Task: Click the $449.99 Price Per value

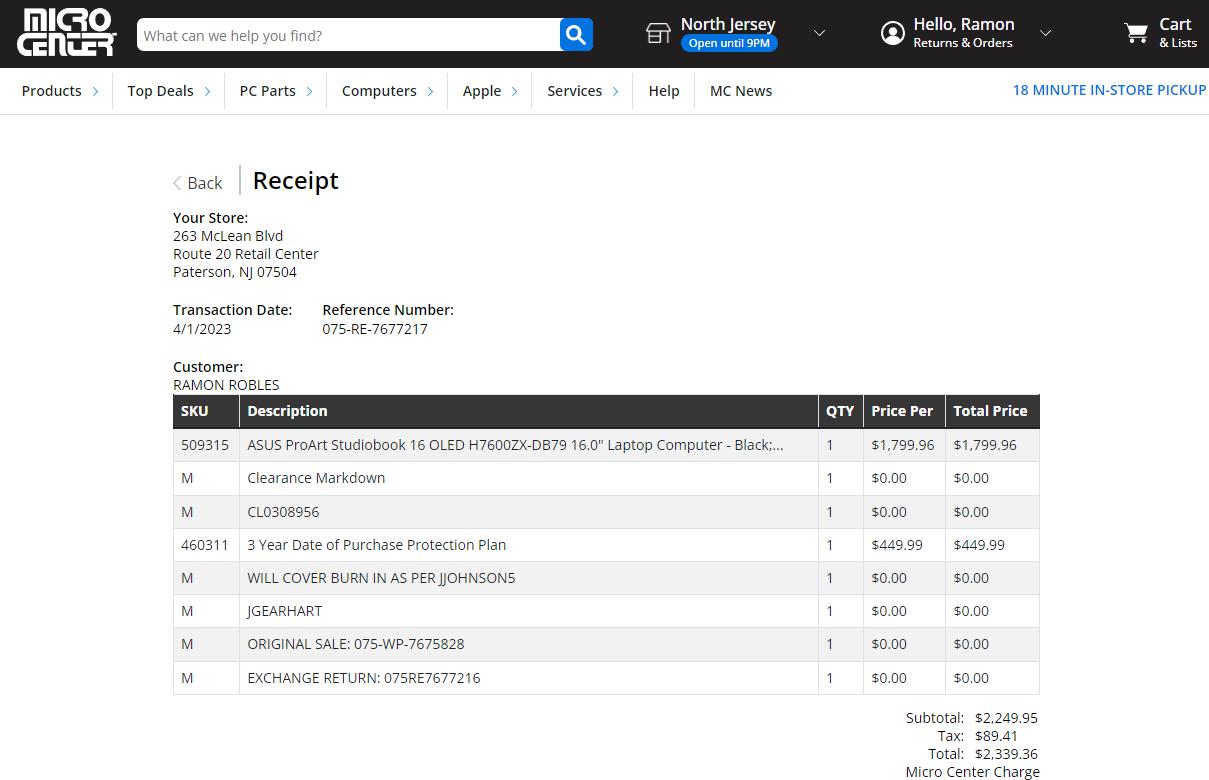Action: [x=897, y=545]
